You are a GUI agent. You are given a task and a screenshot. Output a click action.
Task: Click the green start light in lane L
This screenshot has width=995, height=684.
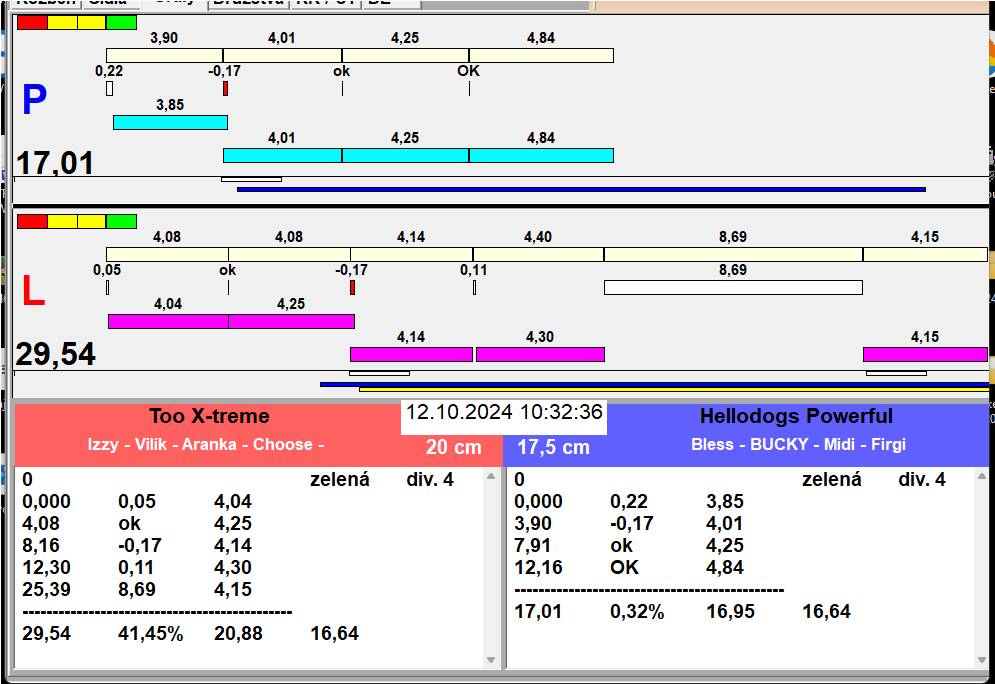tap(121, 221)
